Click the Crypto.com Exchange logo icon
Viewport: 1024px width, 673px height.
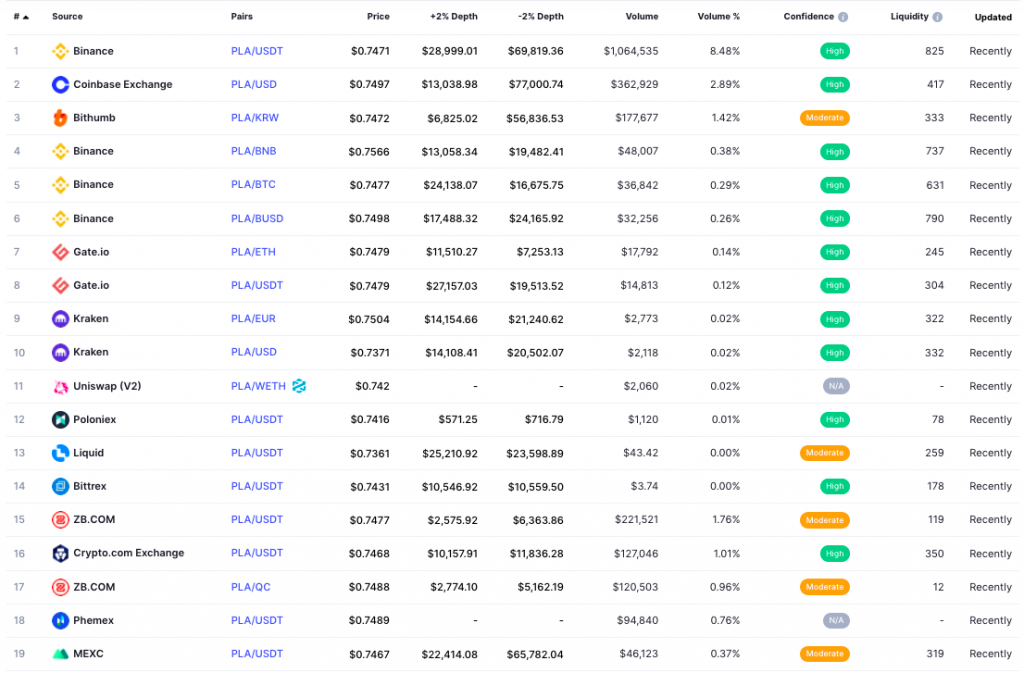click(x=60, y=554)
